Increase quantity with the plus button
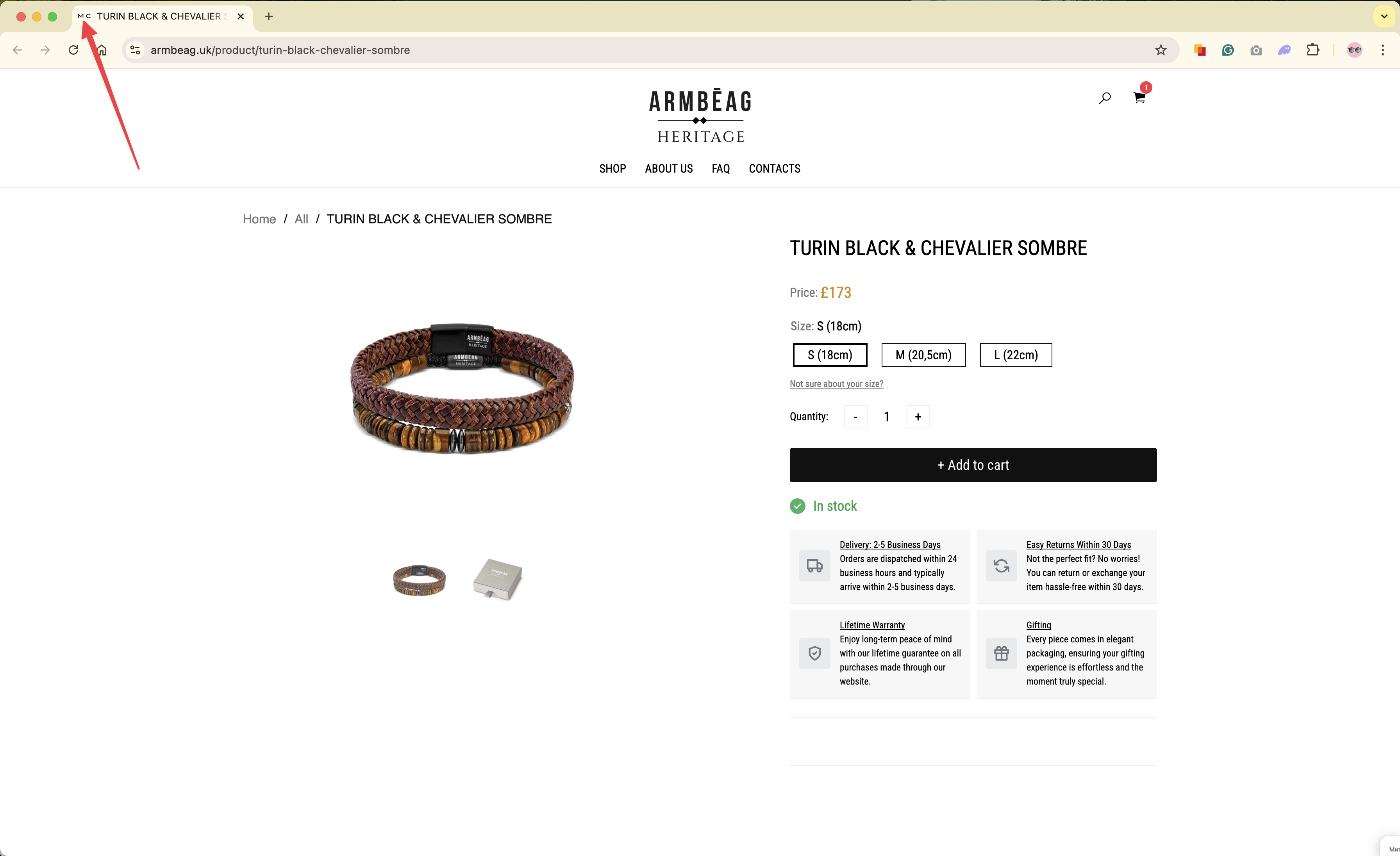 918,417
